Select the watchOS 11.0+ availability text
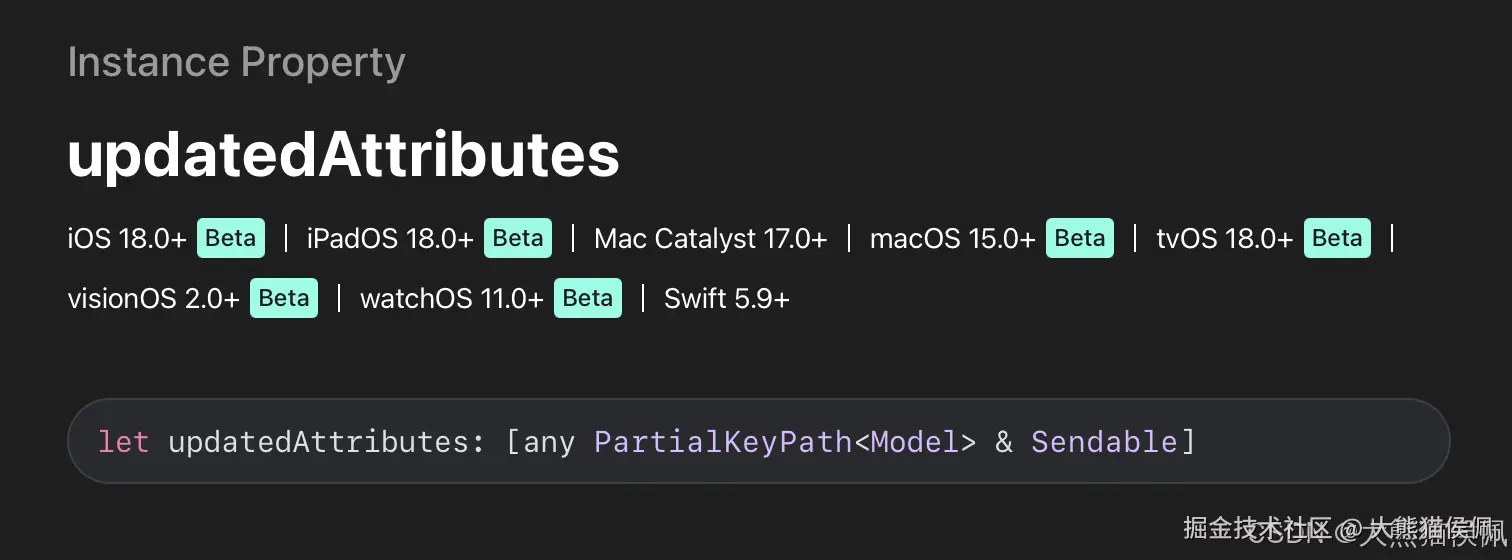The width and height of the screenshot is (1512, 560). pos(452,299)
